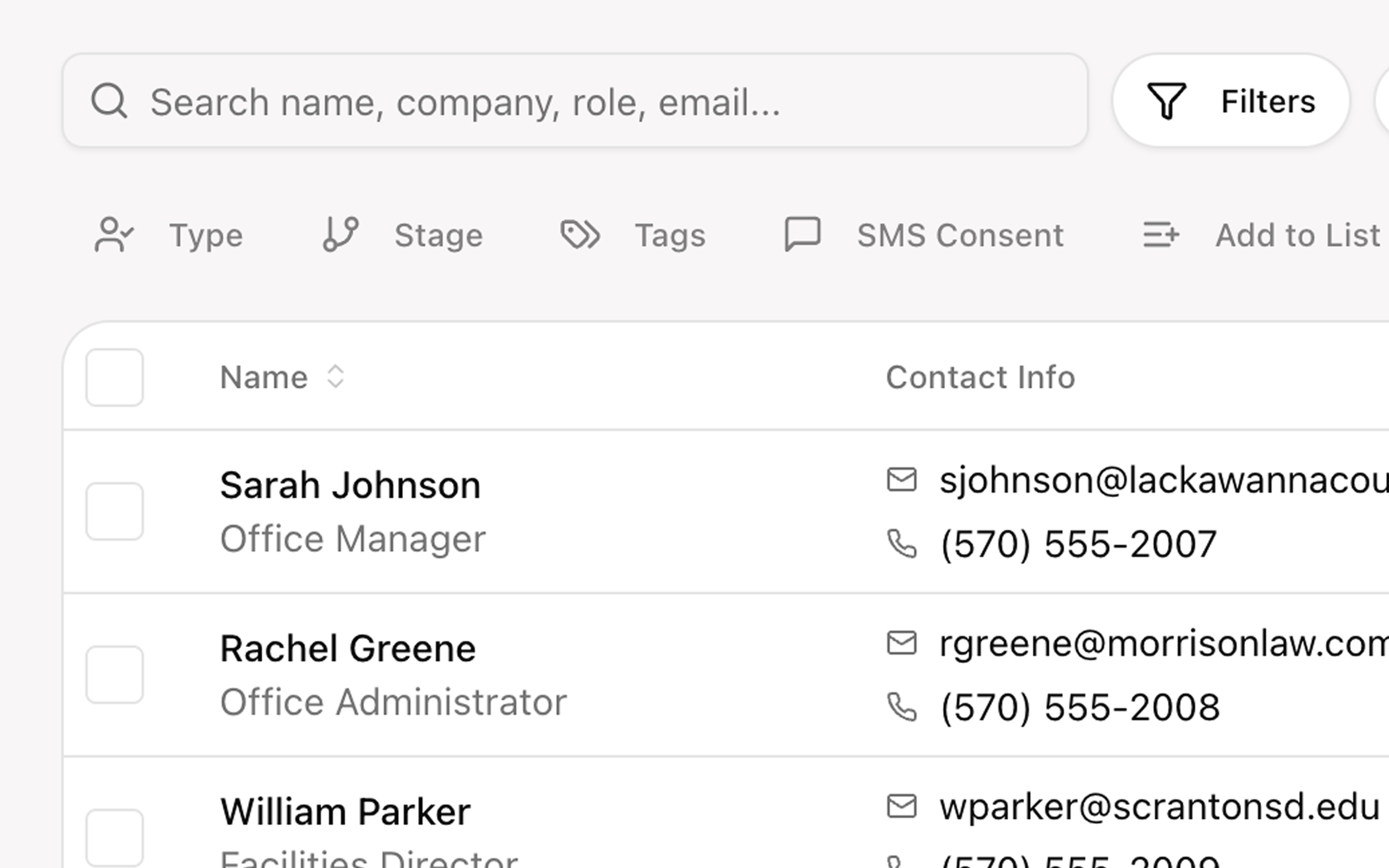This screenshot has height=868, width=1389.
Task: Click the rgreene@morrisonlaw.com email
Action: coord(1164,644)
